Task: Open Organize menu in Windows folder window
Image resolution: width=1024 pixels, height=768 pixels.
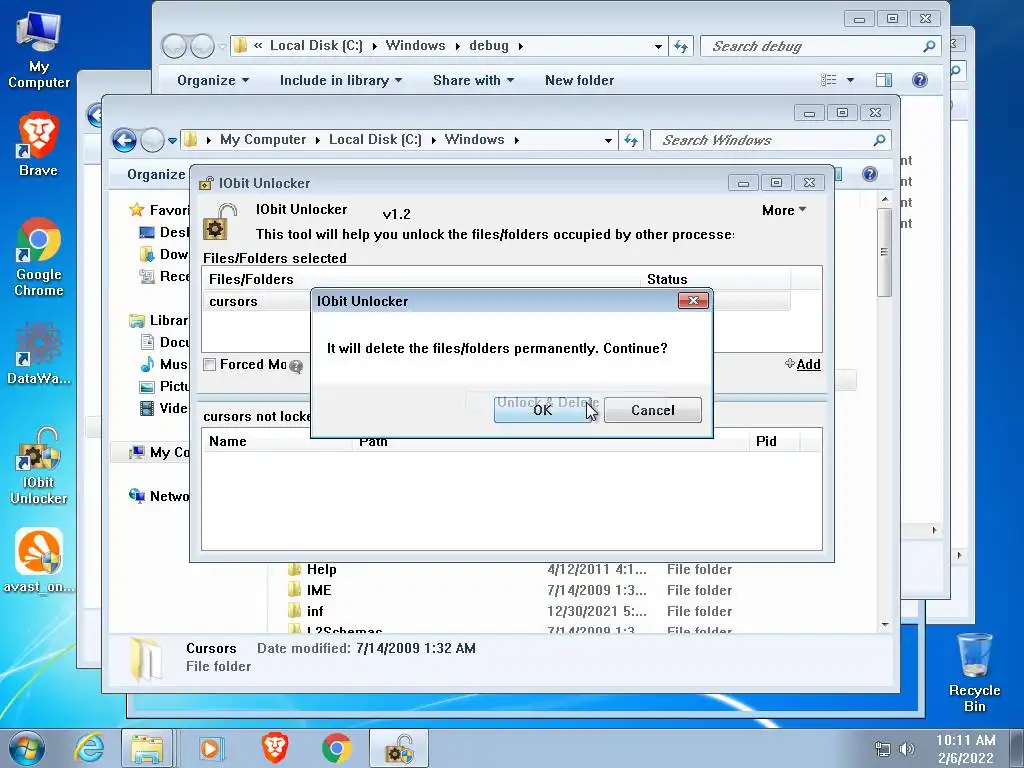Action: coord(155,174)
